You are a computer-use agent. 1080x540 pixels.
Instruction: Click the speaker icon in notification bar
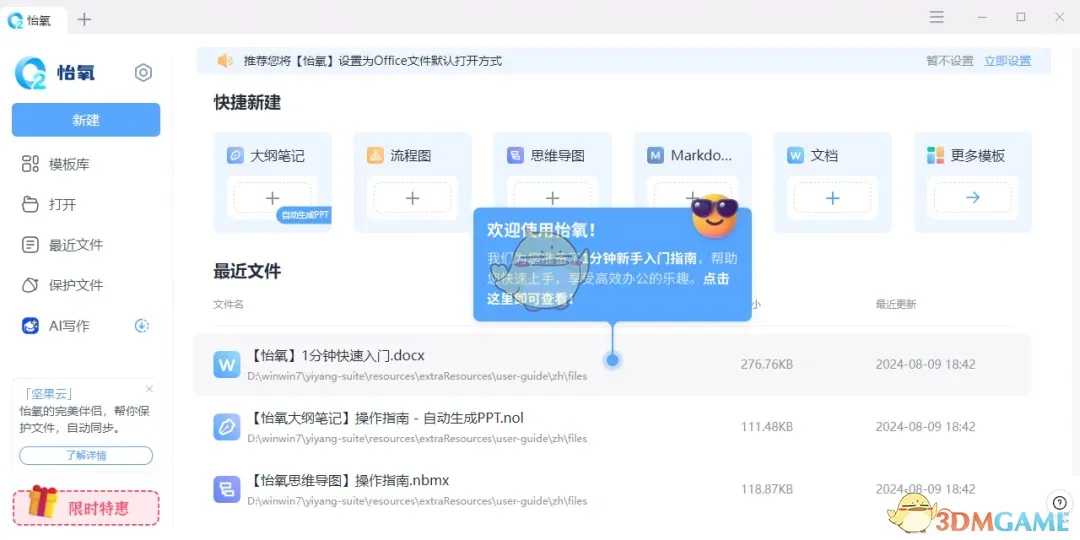point(225,61)
